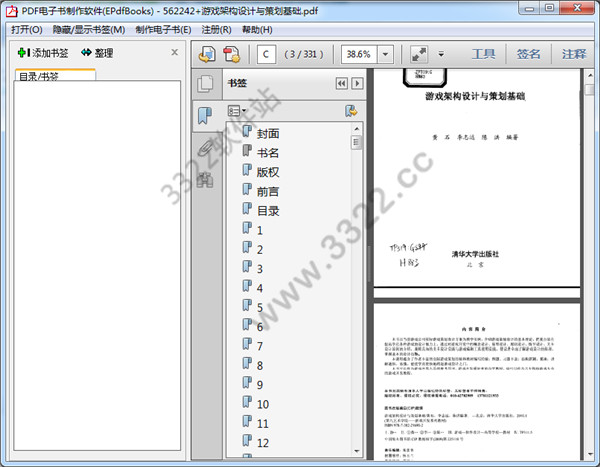The image size is (600, 467).
Task: Click the bookmark ribbon icon beside 封面
Action: pos(247,132)
